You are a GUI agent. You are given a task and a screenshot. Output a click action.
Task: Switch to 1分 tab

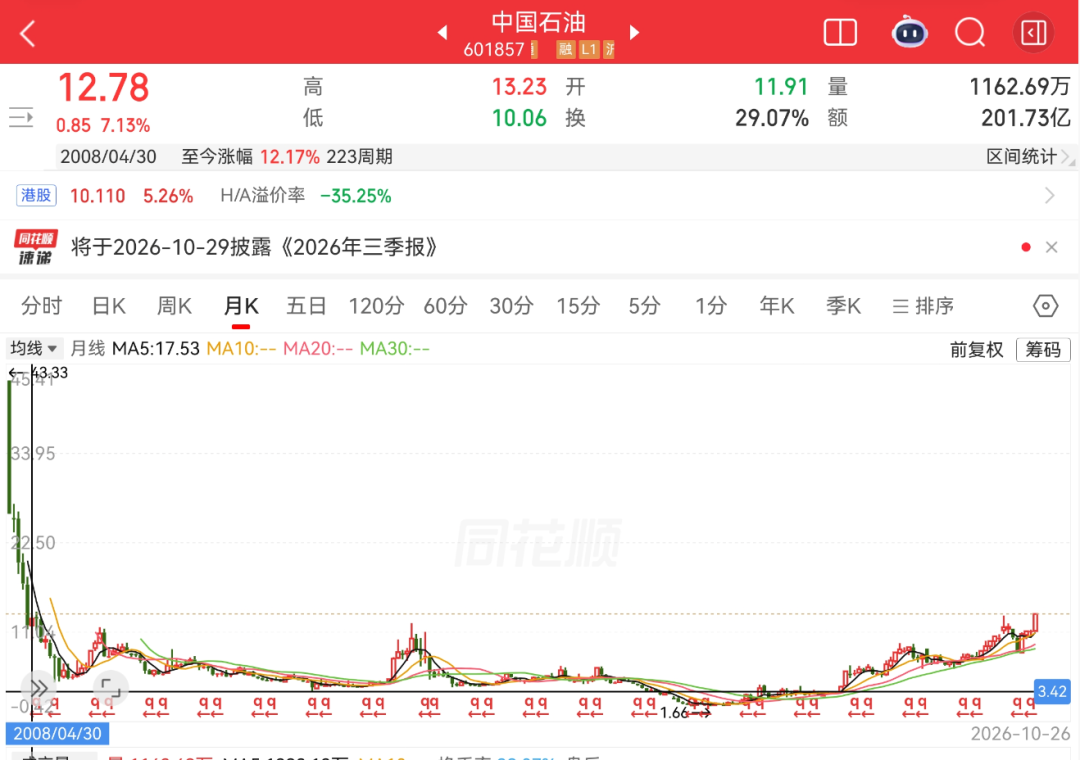711,305
